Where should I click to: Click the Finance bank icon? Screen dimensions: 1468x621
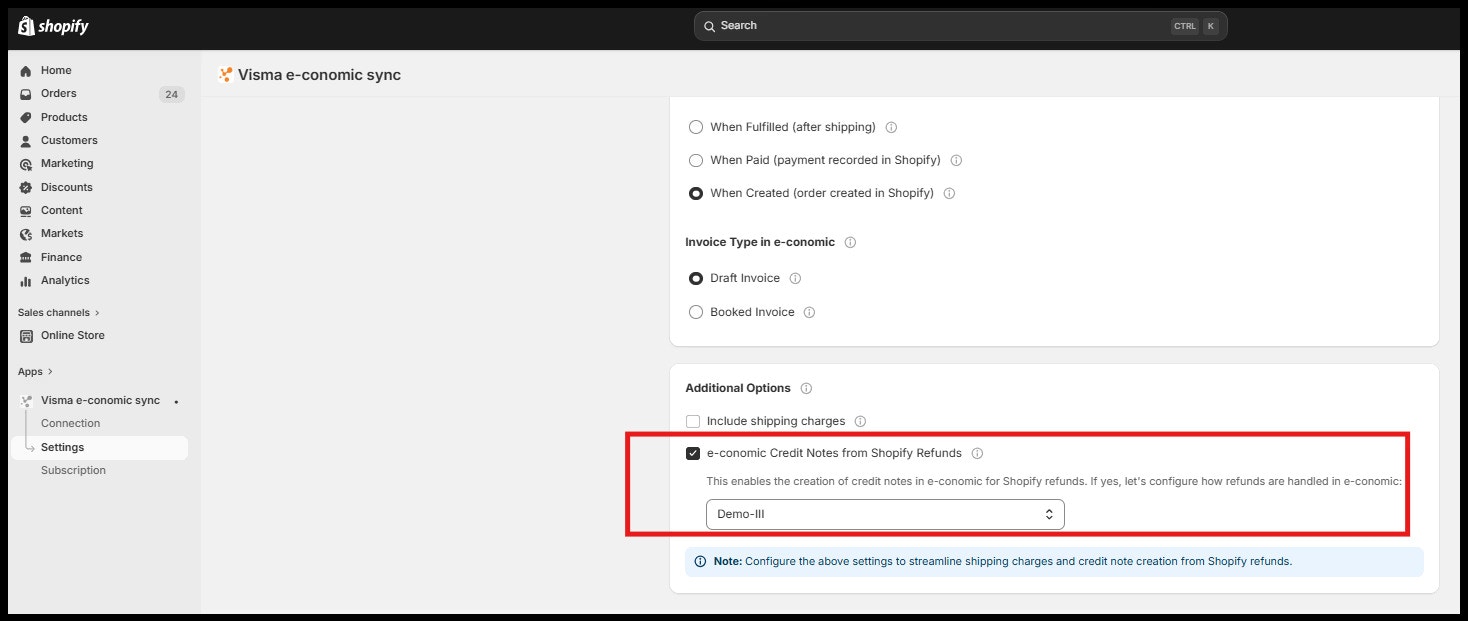pyautogui.click(x=26, y=257)
